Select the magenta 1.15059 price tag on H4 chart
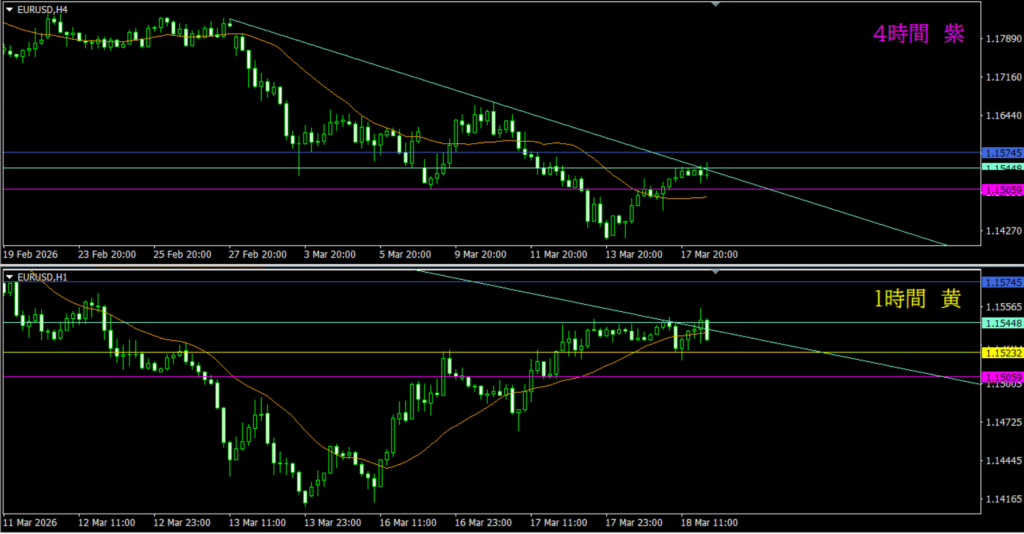Viewport: 1024px width, 534px height. [1001, 189]
